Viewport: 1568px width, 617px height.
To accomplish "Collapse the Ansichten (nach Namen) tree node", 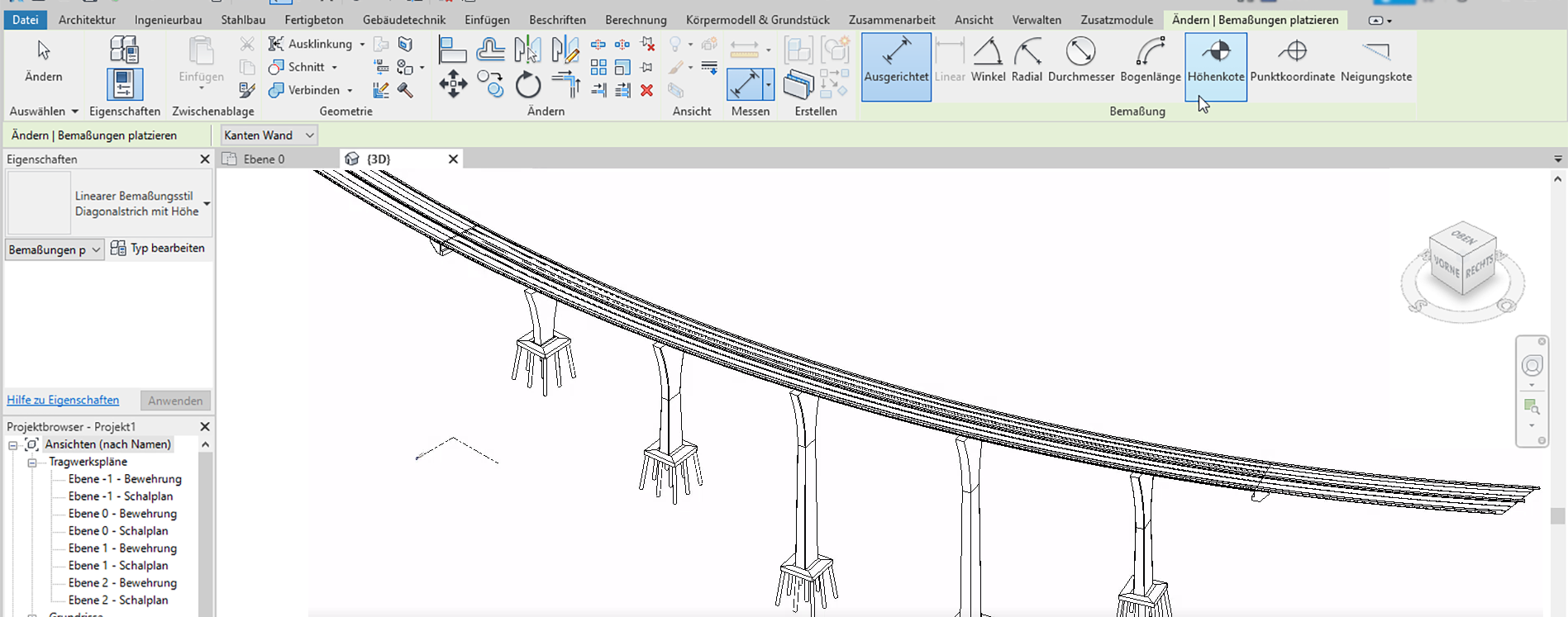I will [13, 445].
